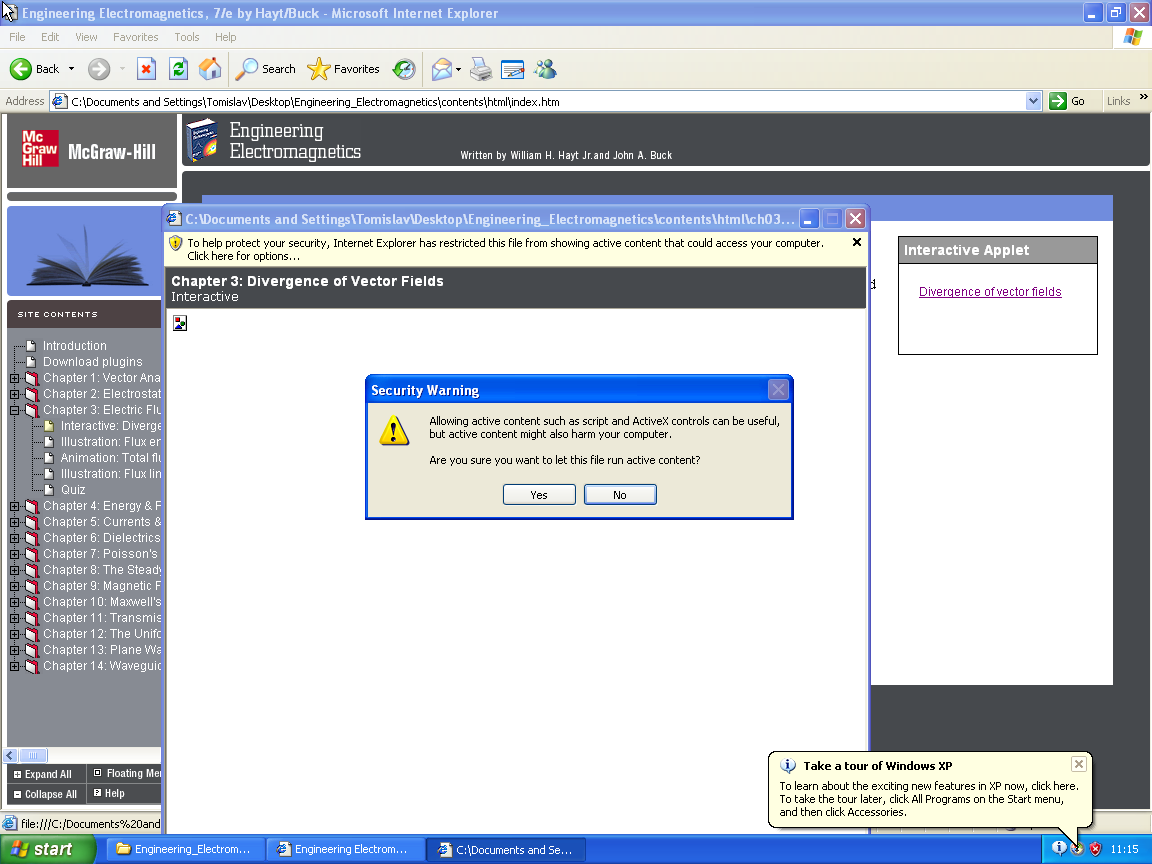Open Favorites star in the toolbar
Viewport: 1152px width, 864px height.
pos(343,69)
